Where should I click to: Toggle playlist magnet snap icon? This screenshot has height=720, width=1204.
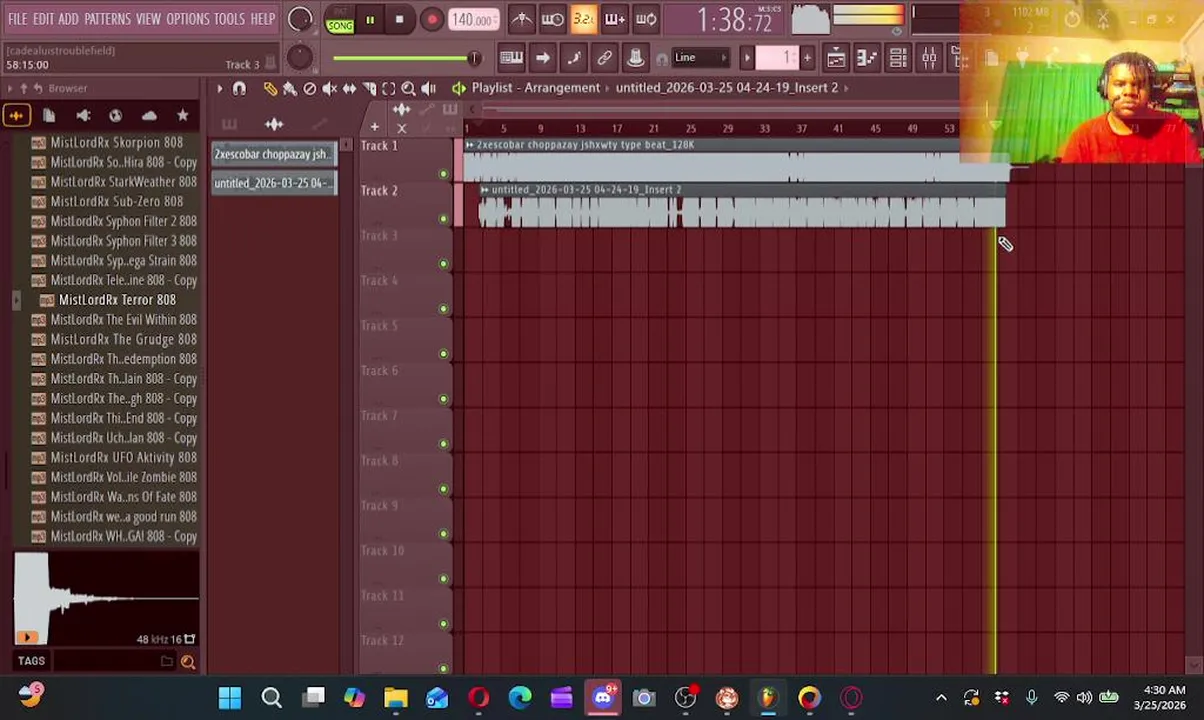239,89
